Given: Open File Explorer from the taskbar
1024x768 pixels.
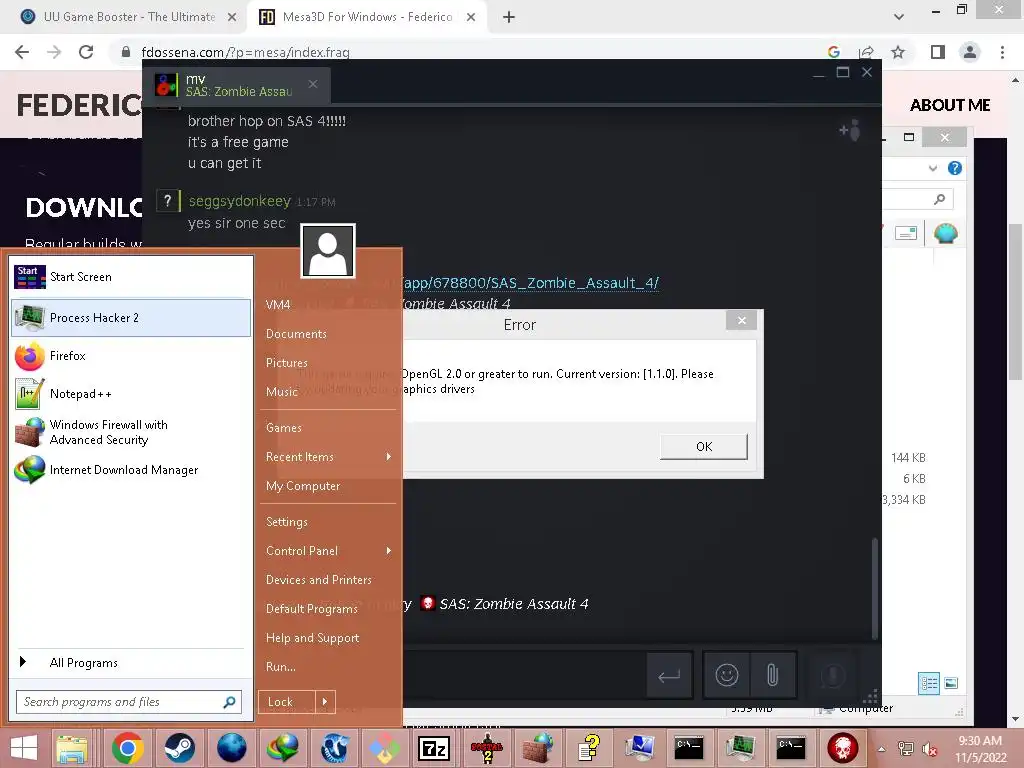Looking at the screenshot, I should click(72, 748).
